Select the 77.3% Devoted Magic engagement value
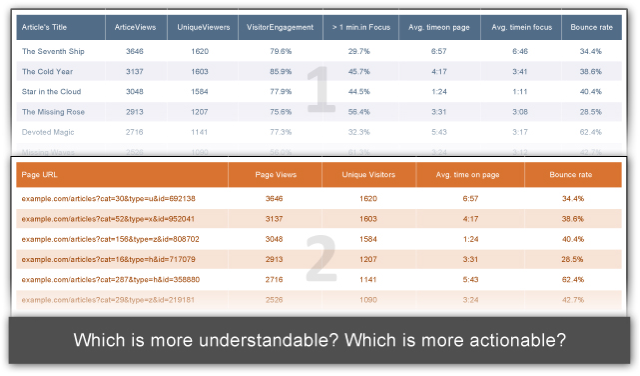 280,132
